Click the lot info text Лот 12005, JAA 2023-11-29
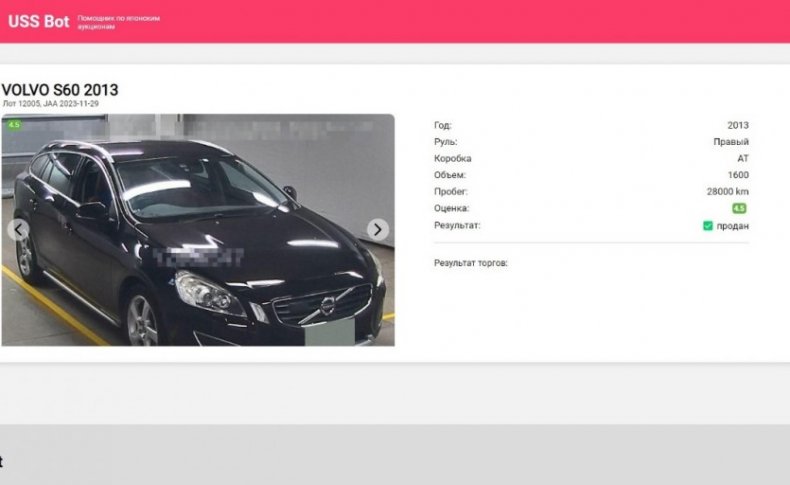The image size is (790, 485). click(50, 104)
